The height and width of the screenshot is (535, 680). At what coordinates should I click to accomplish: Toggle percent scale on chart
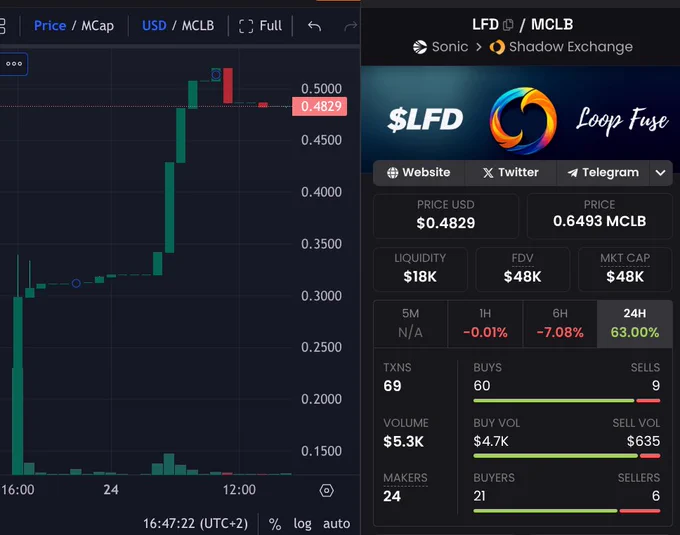[x=275, y=524]
